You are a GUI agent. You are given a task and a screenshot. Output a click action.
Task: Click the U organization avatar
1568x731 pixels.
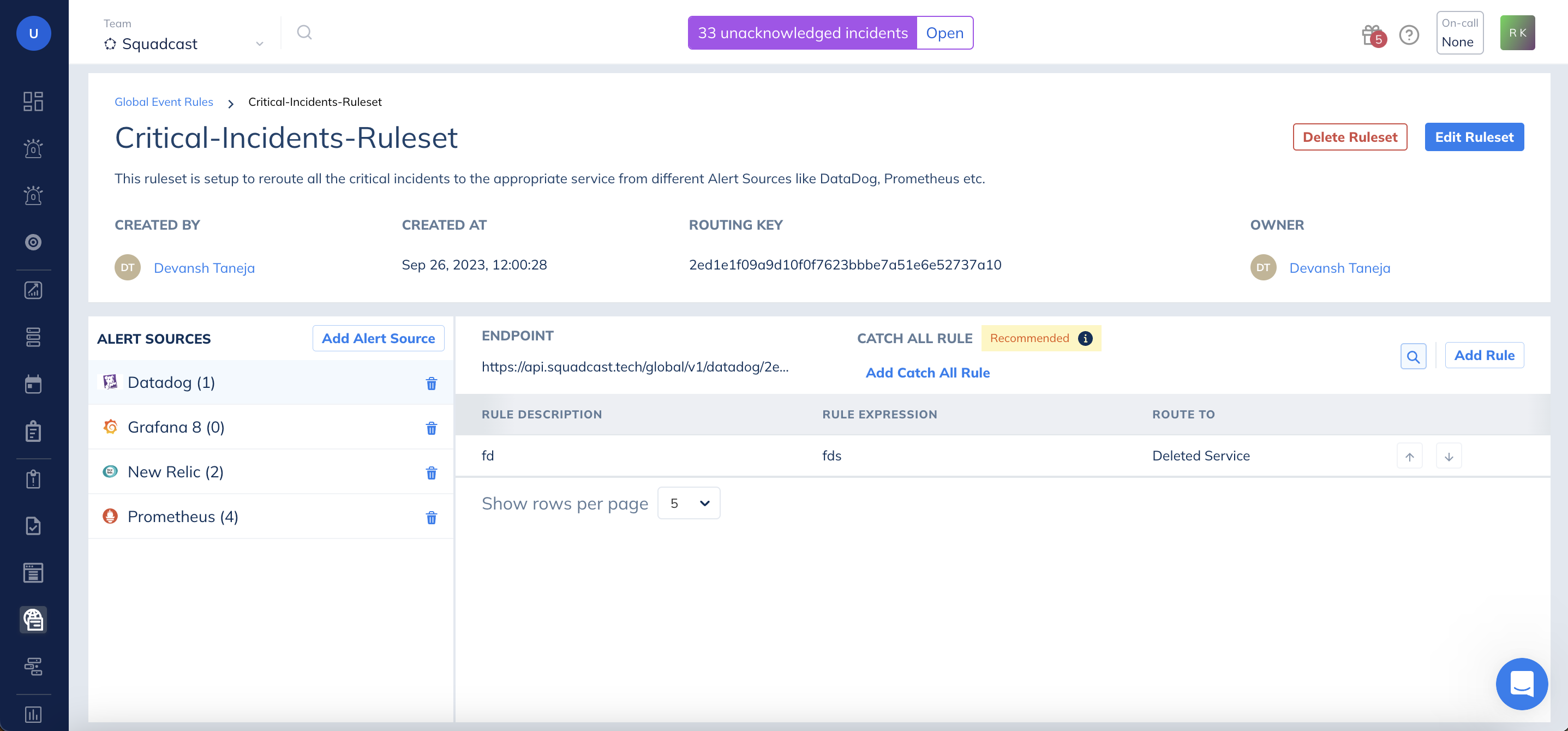33,33
